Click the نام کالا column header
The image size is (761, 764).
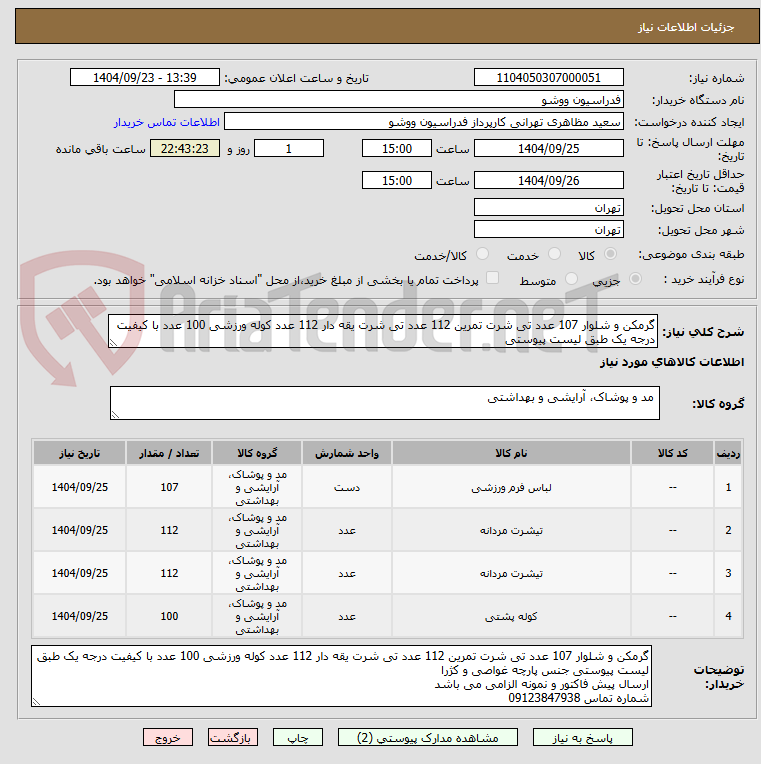coord(511,453)
